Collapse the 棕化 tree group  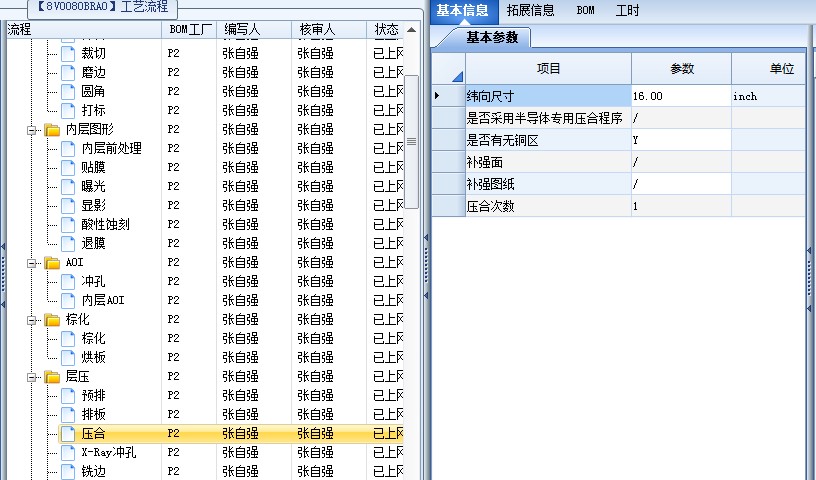coord(32,320)
